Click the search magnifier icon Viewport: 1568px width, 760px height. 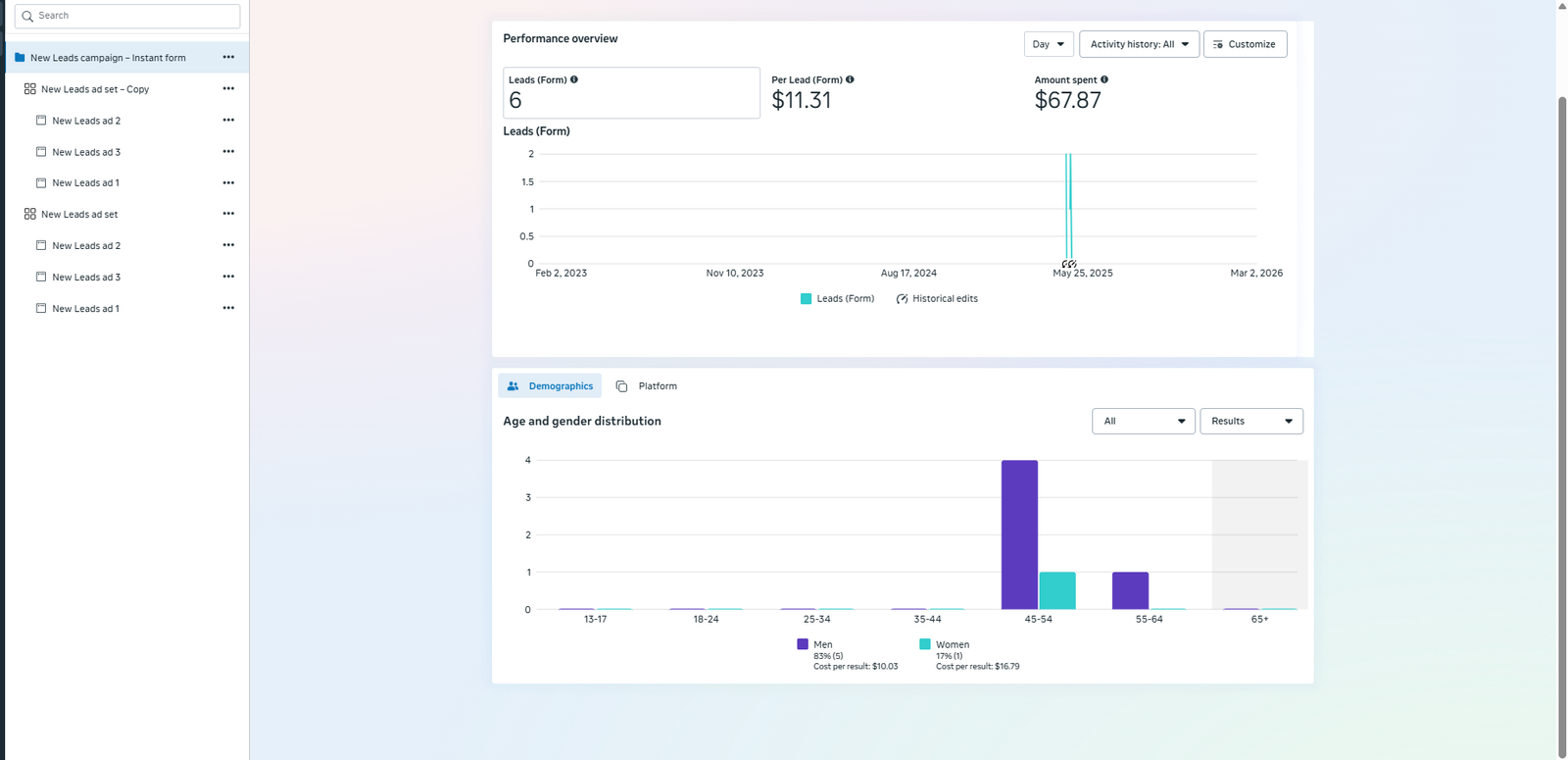tap(27, 16)
